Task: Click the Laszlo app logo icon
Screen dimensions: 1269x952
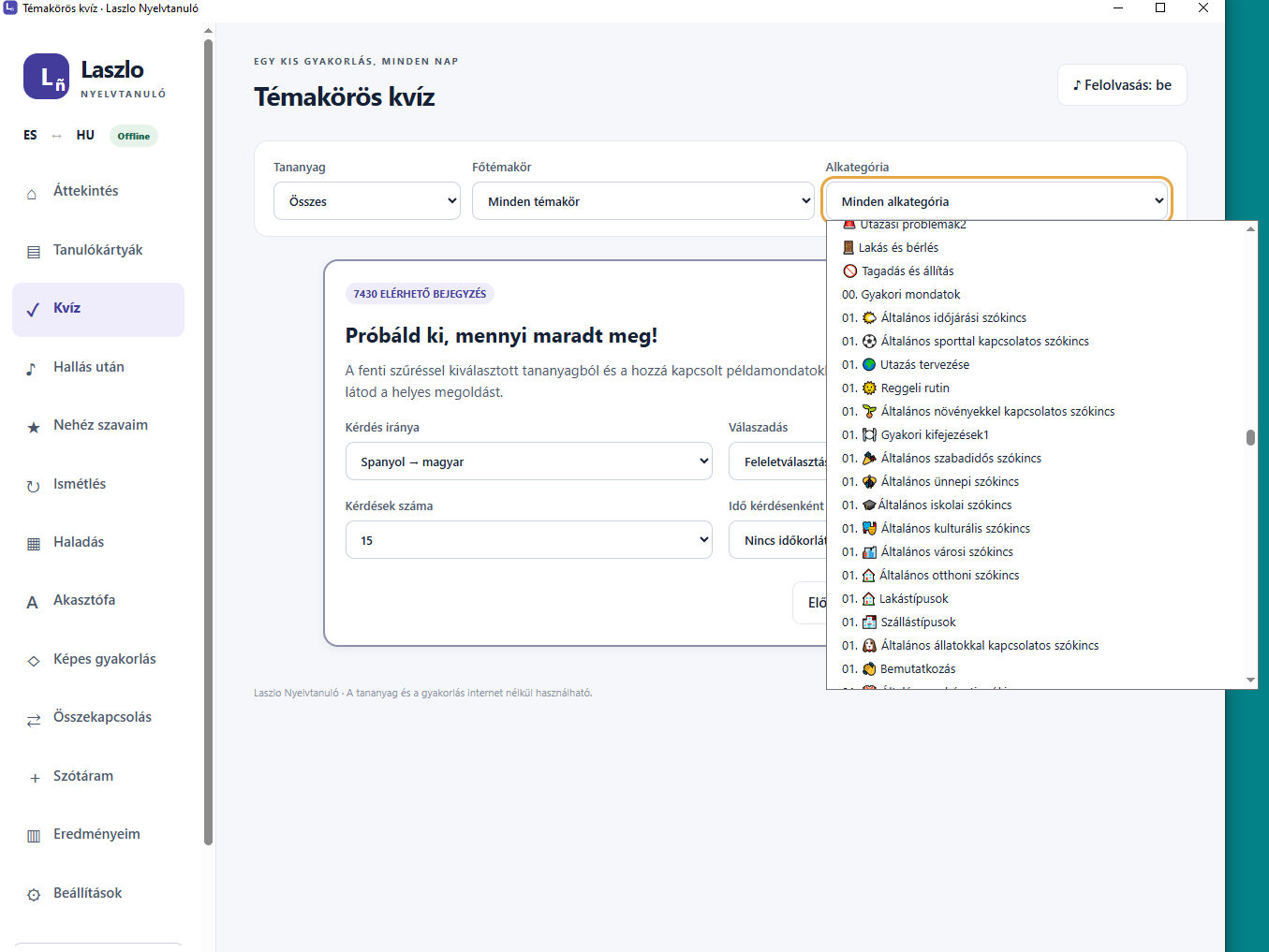Action: click(46, 77)
